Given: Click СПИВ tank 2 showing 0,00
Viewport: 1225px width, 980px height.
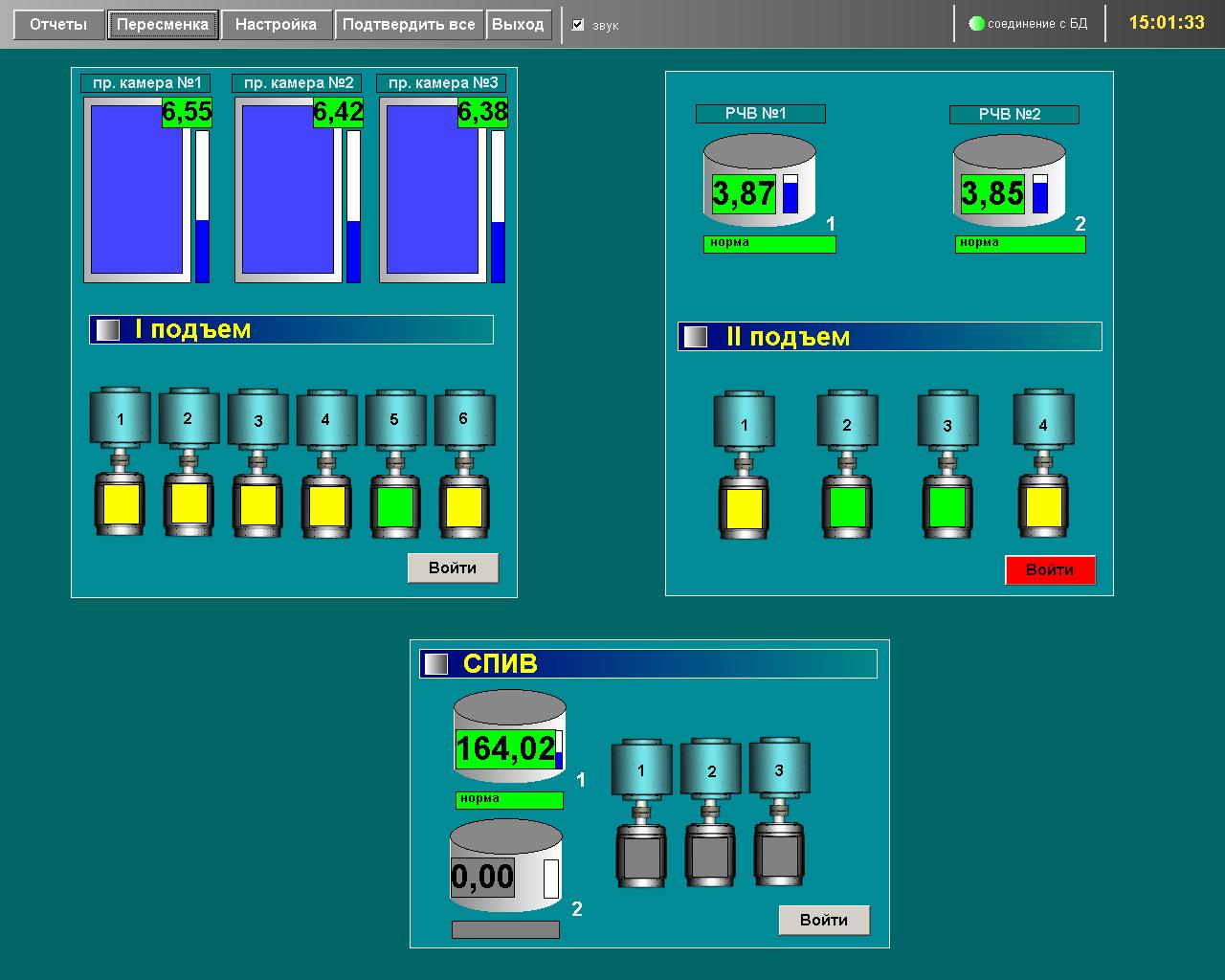Looking at the screenshot, I should [505, 866].
